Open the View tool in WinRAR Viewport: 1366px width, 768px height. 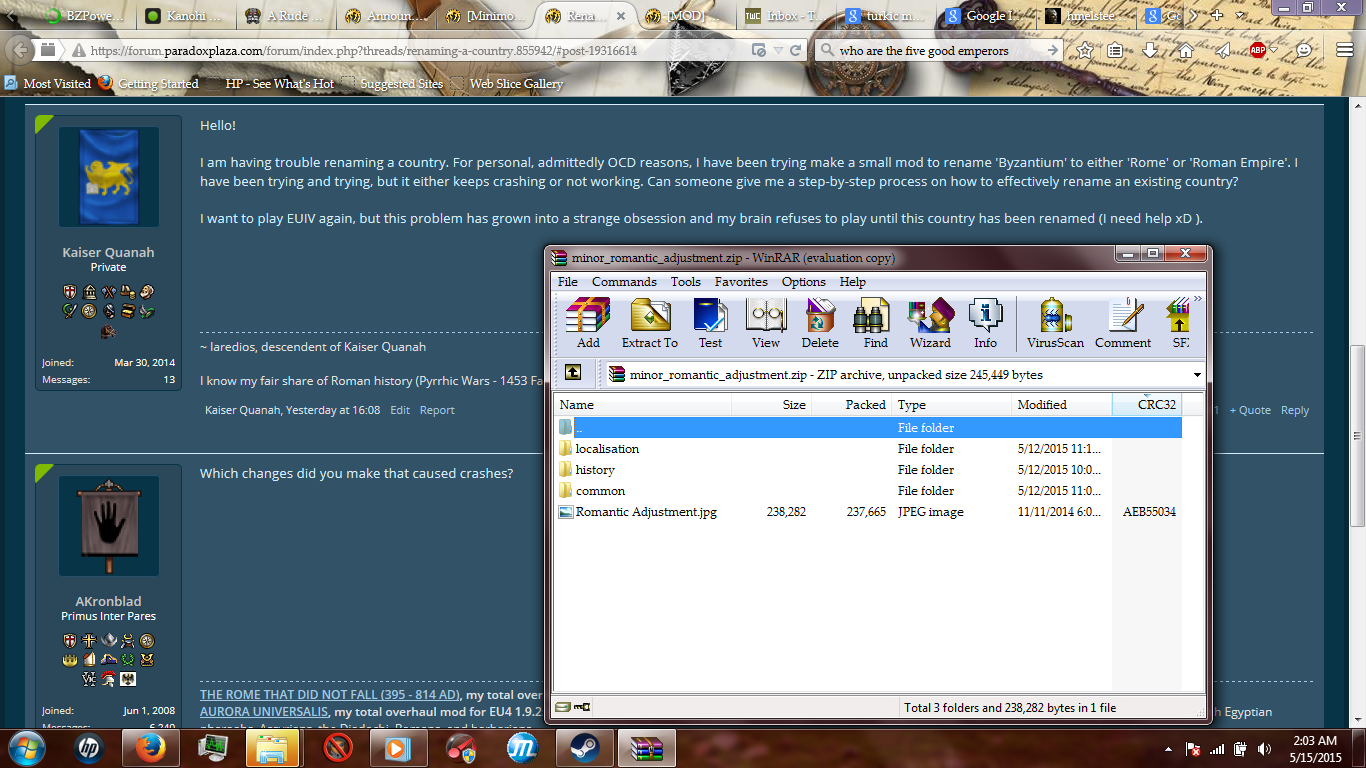pyautogui.click(x=766, y=324)
